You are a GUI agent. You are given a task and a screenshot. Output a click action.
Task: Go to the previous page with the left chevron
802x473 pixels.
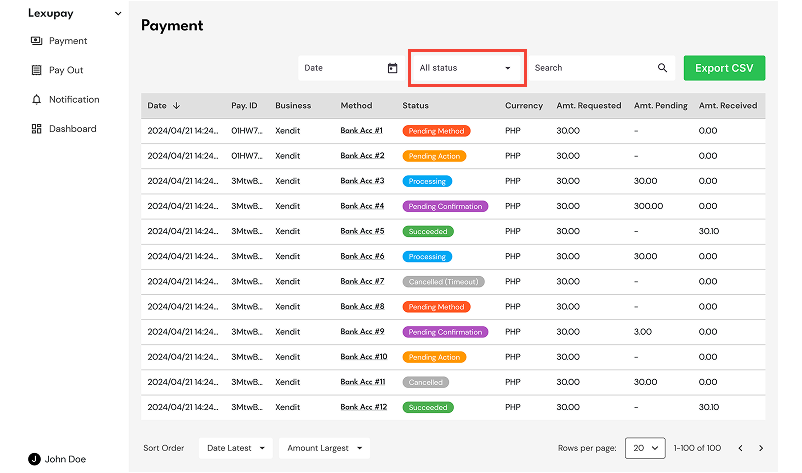740,448
